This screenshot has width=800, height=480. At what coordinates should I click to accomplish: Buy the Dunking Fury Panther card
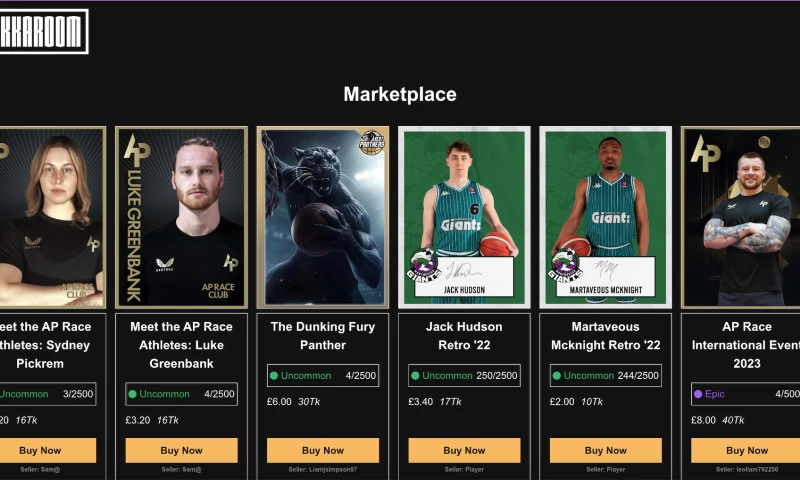(x=322, y=450)
